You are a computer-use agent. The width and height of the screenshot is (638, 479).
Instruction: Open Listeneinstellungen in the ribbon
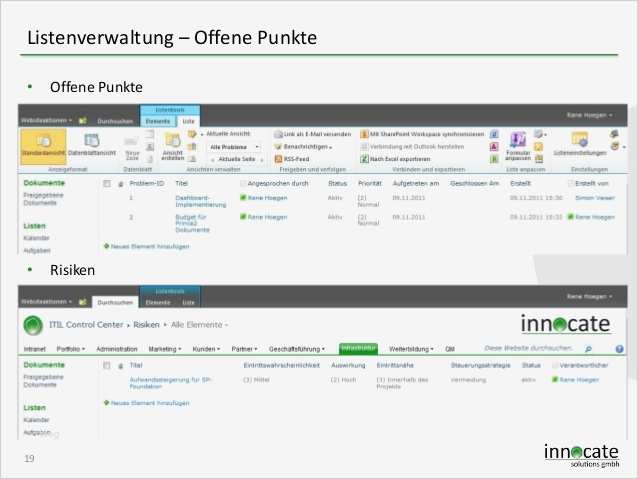click(x=580, y=144)
